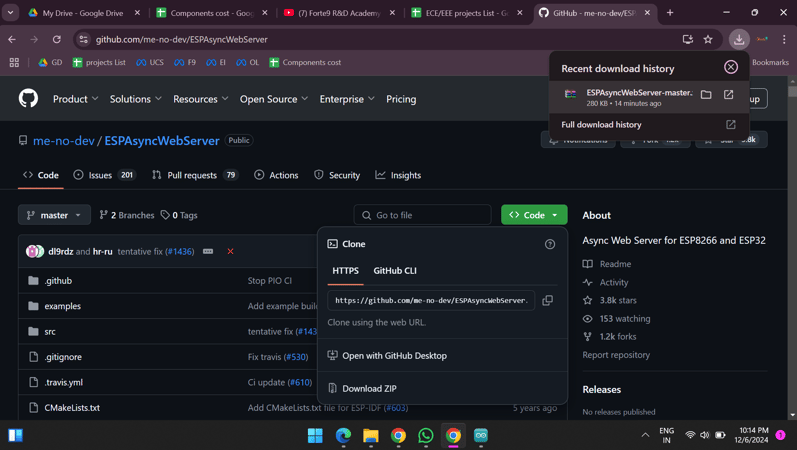This screenshot has height=450, width=797.
Task: Expand the Resources dropdown
Action: 200,99
